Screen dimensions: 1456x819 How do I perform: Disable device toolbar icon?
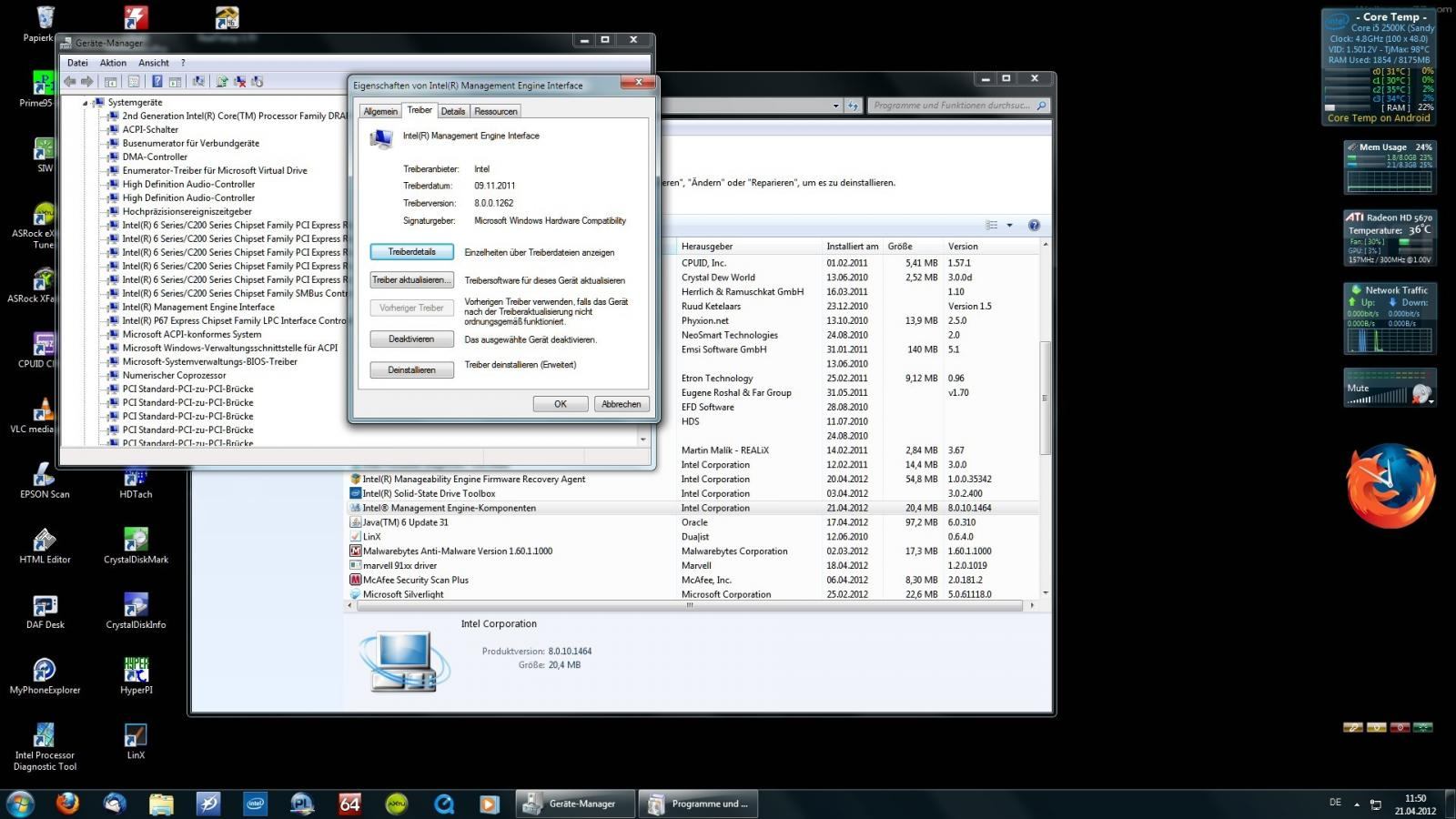tap(258, 82)
